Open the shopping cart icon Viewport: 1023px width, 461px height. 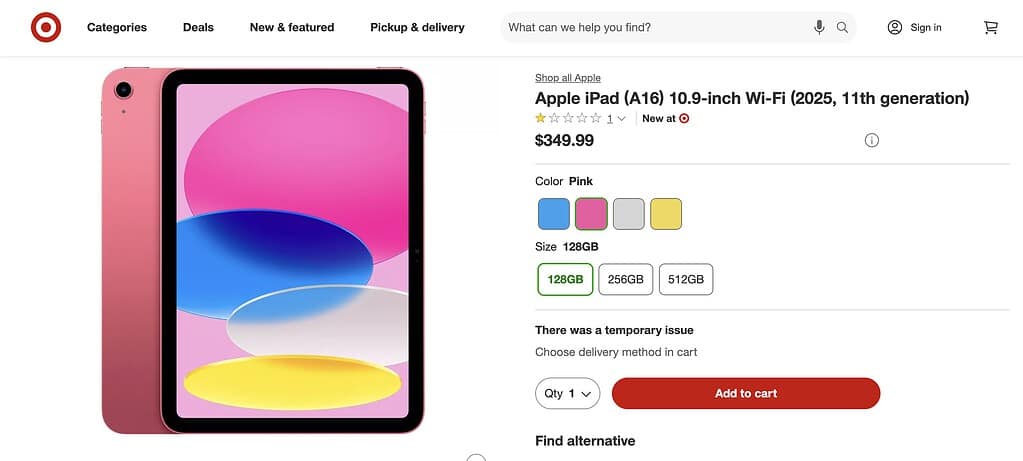pos(990,28)
